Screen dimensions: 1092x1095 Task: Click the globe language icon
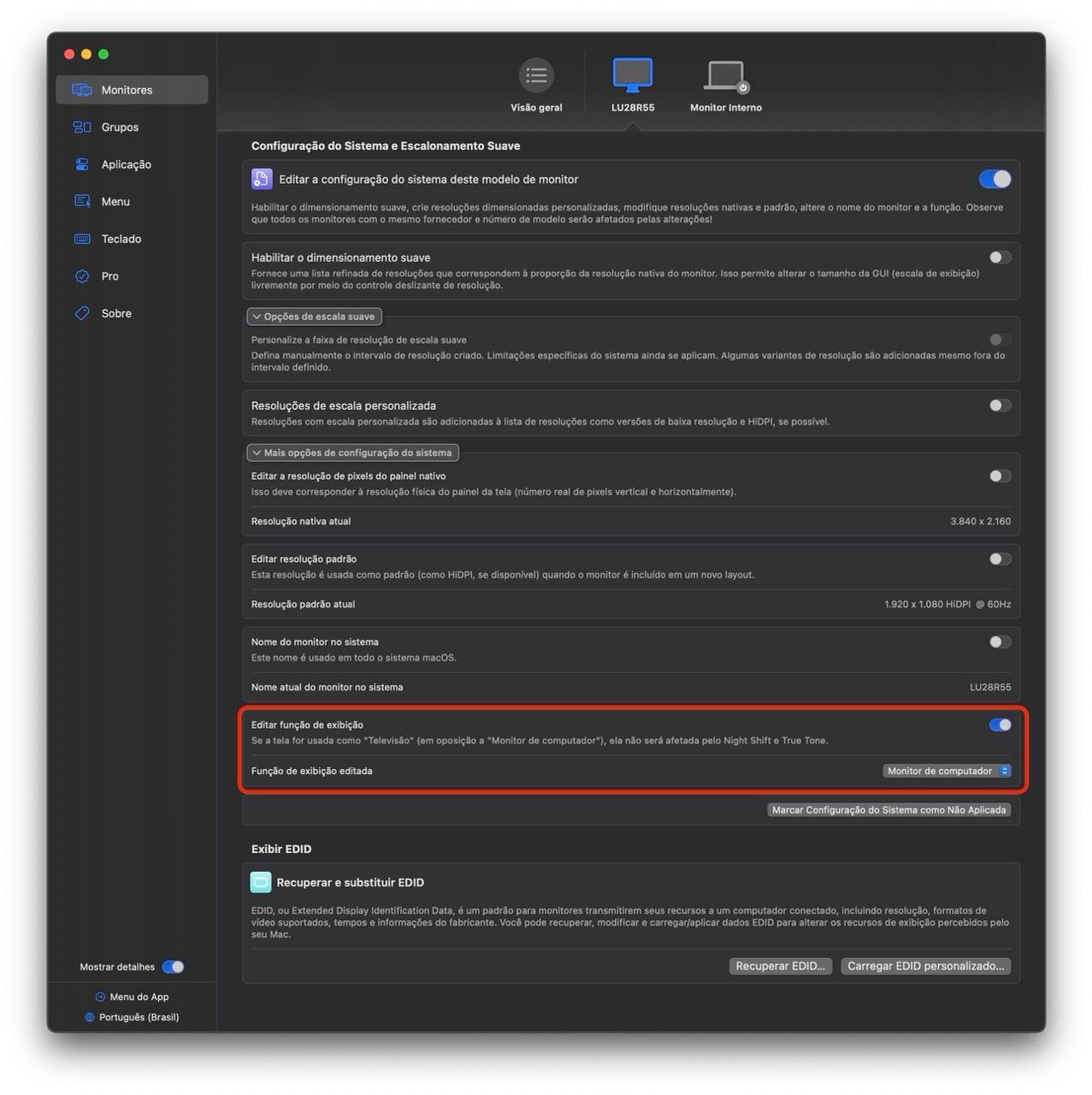coord(90,1017)
